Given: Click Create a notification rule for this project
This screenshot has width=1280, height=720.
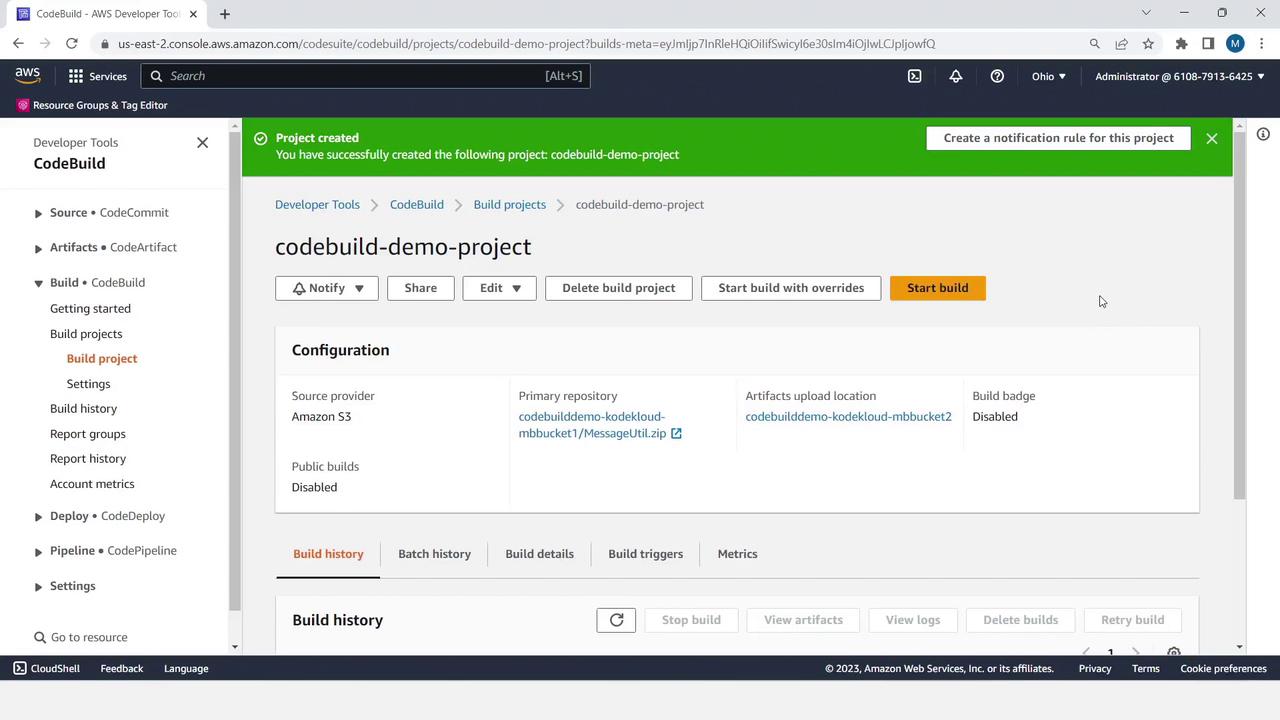Looking at the screenshot, I should point(1058,138).
